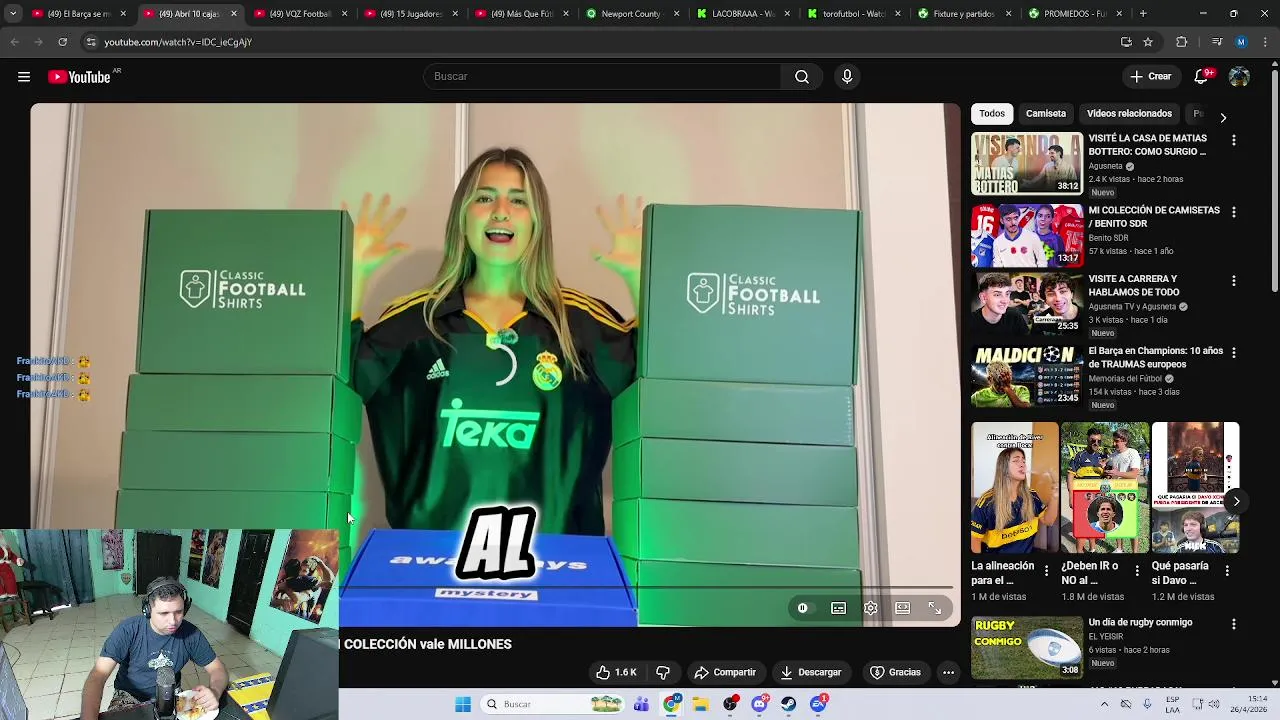Dislike the video with thumbs-down
The width and height of the screenshot is (1280, 720).
663,672
